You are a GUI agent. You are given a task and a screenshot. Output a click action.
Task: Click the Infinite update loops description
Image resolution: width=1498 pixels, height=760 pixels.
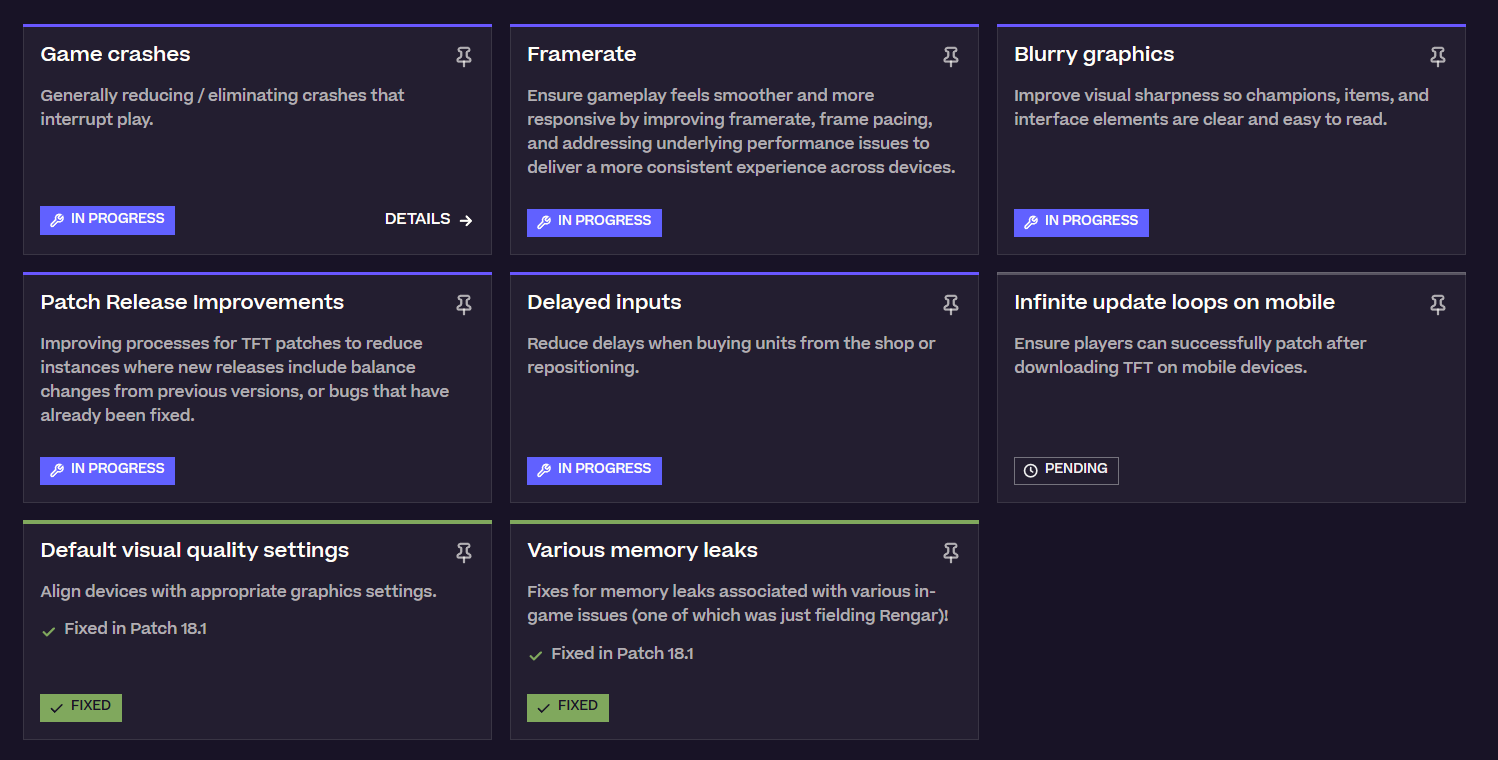tap(1190, 355)
